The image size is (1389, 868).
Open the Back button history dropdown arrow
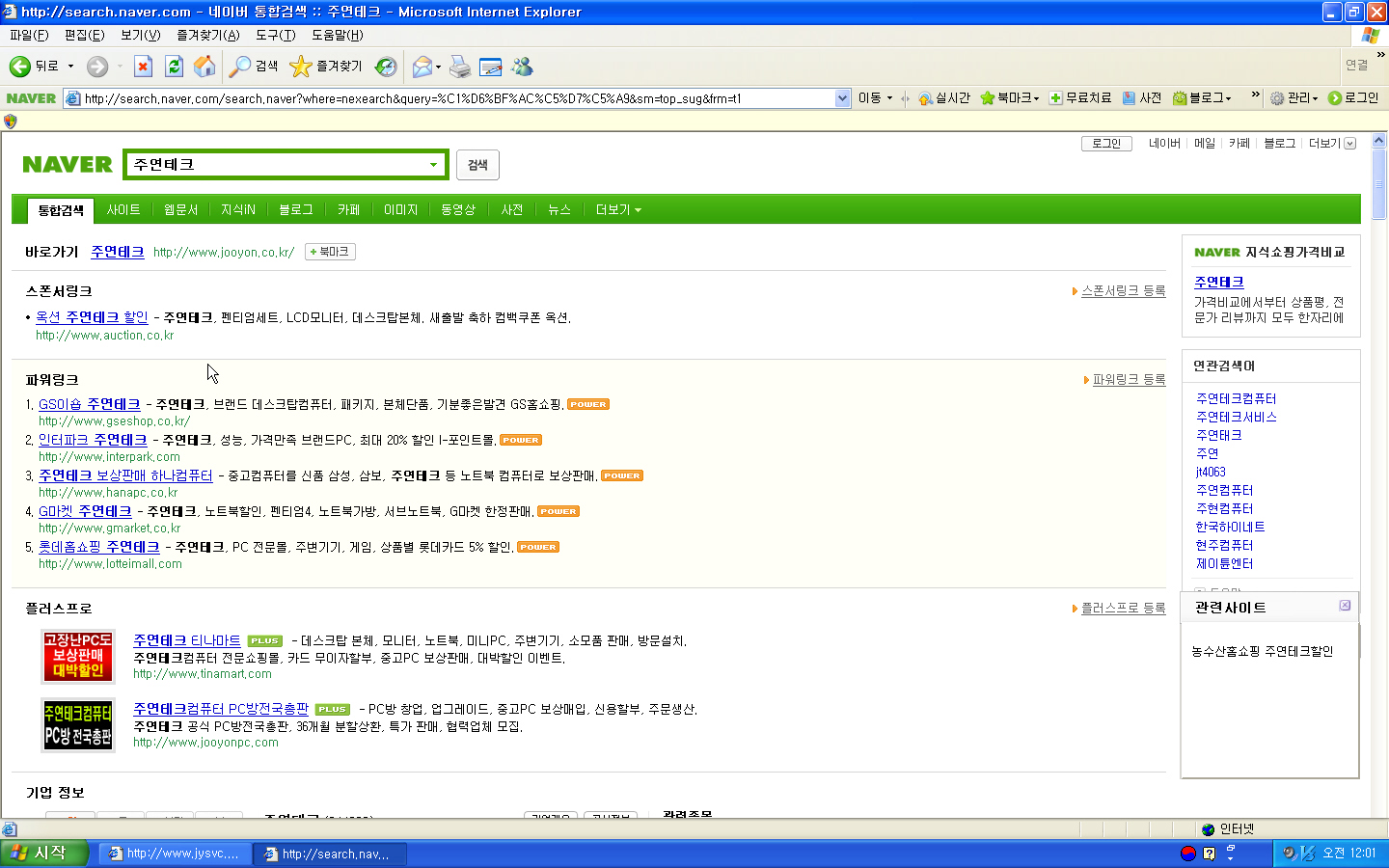click(70, 67)
